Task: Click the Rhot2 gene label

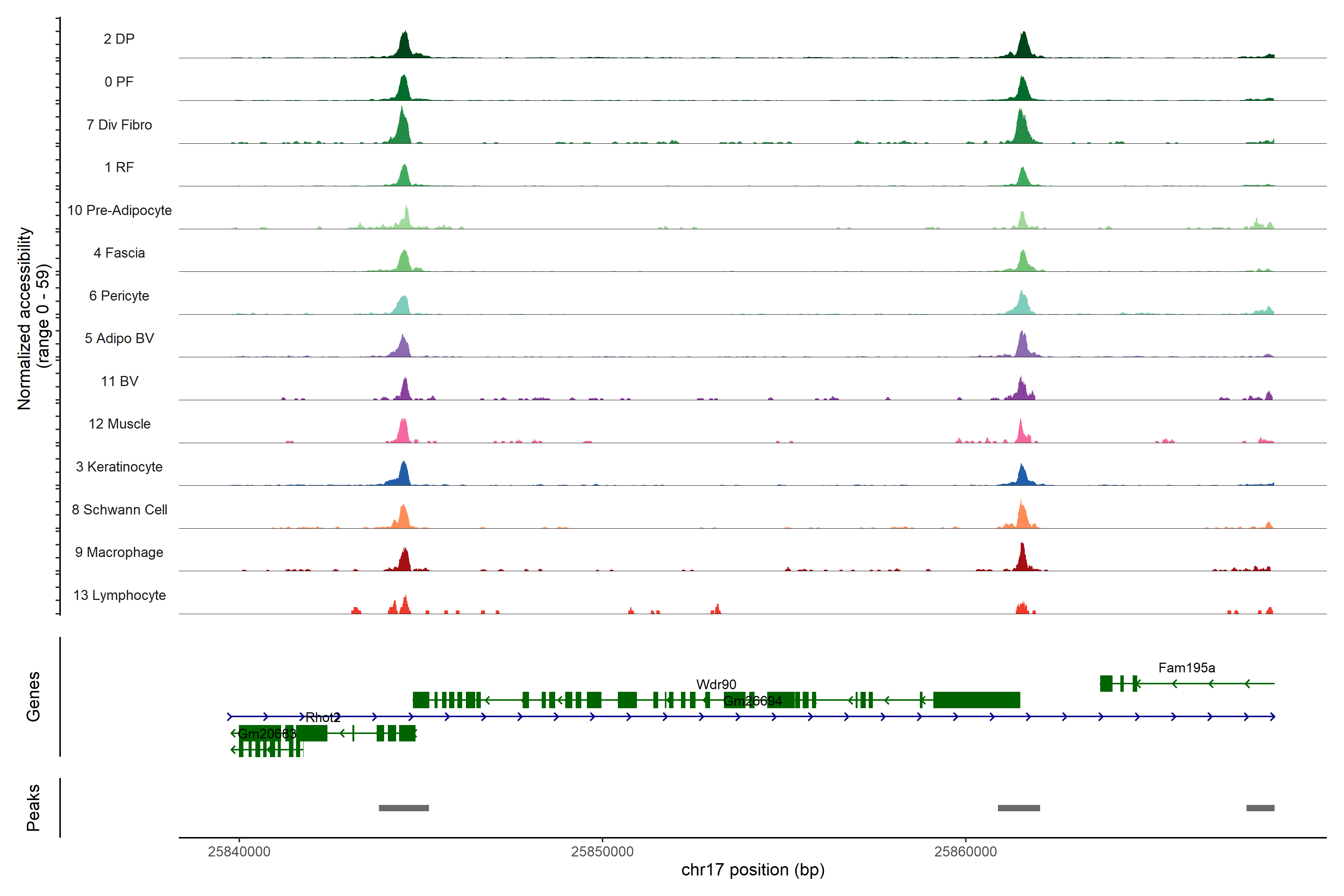Action: (x=323, y=717)
